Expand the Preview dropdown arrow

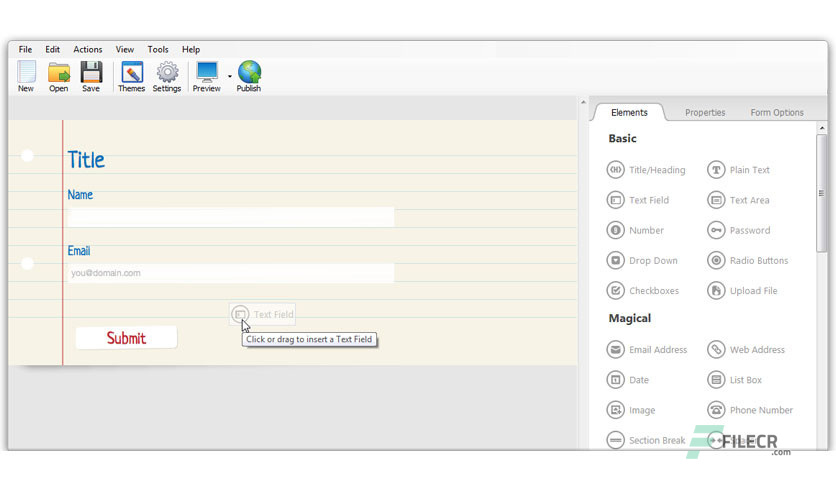pos(230,76)
